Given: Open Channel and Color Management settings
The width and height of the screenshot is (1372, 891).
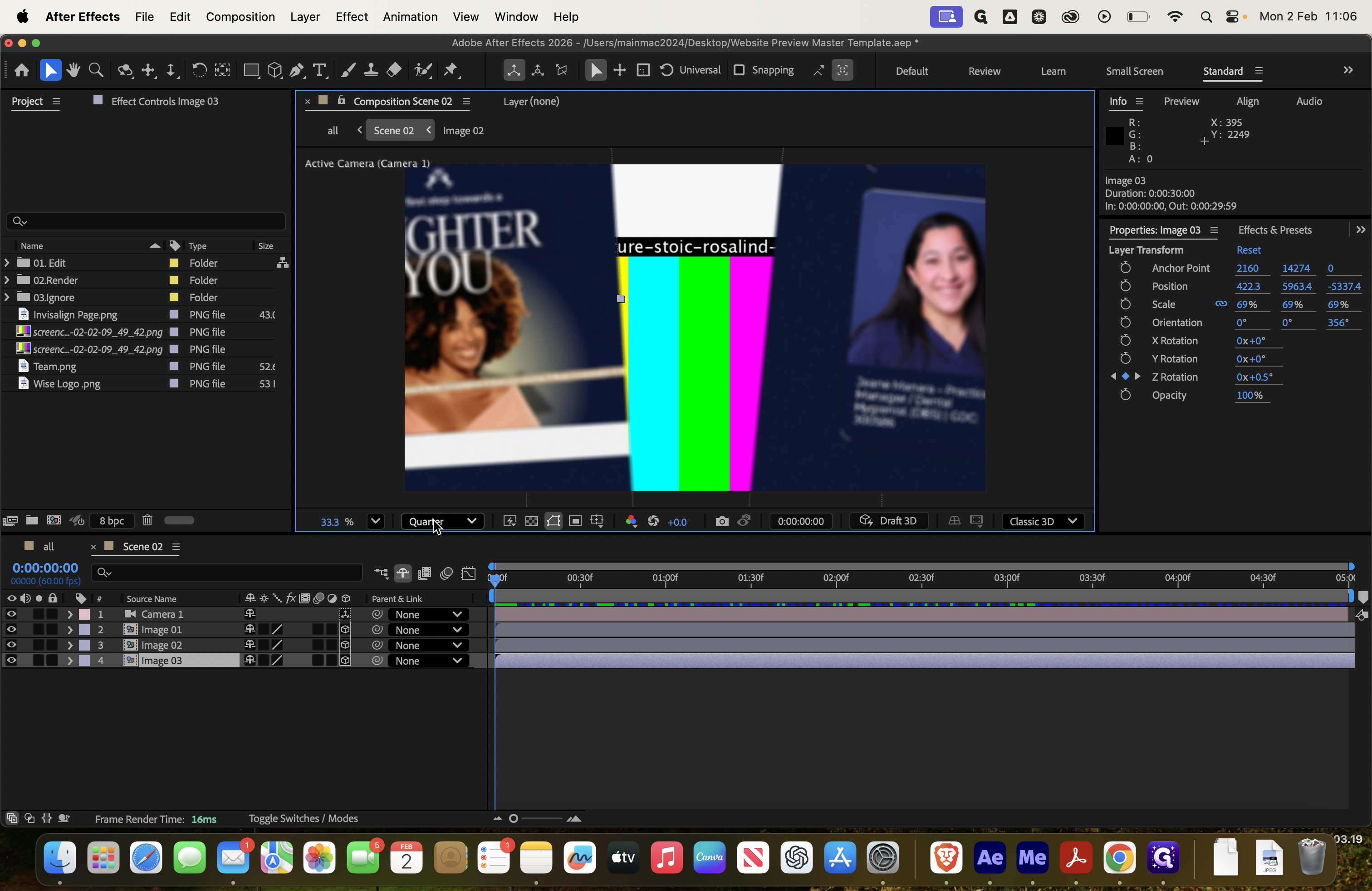Looking at the screenshot, I should pos(631,520).
